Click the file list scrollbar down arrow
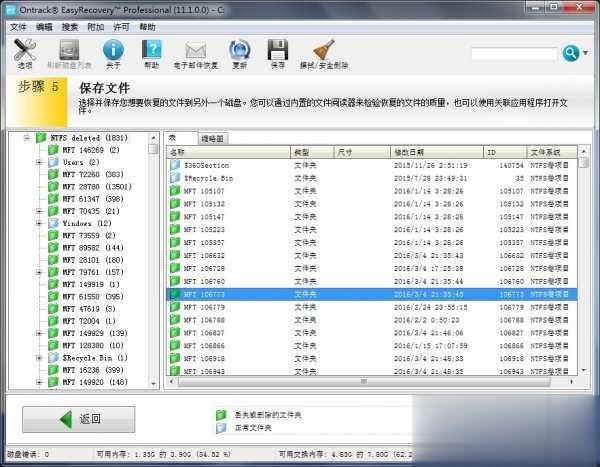Screen dimensions: 600x467 click(584, 370)
